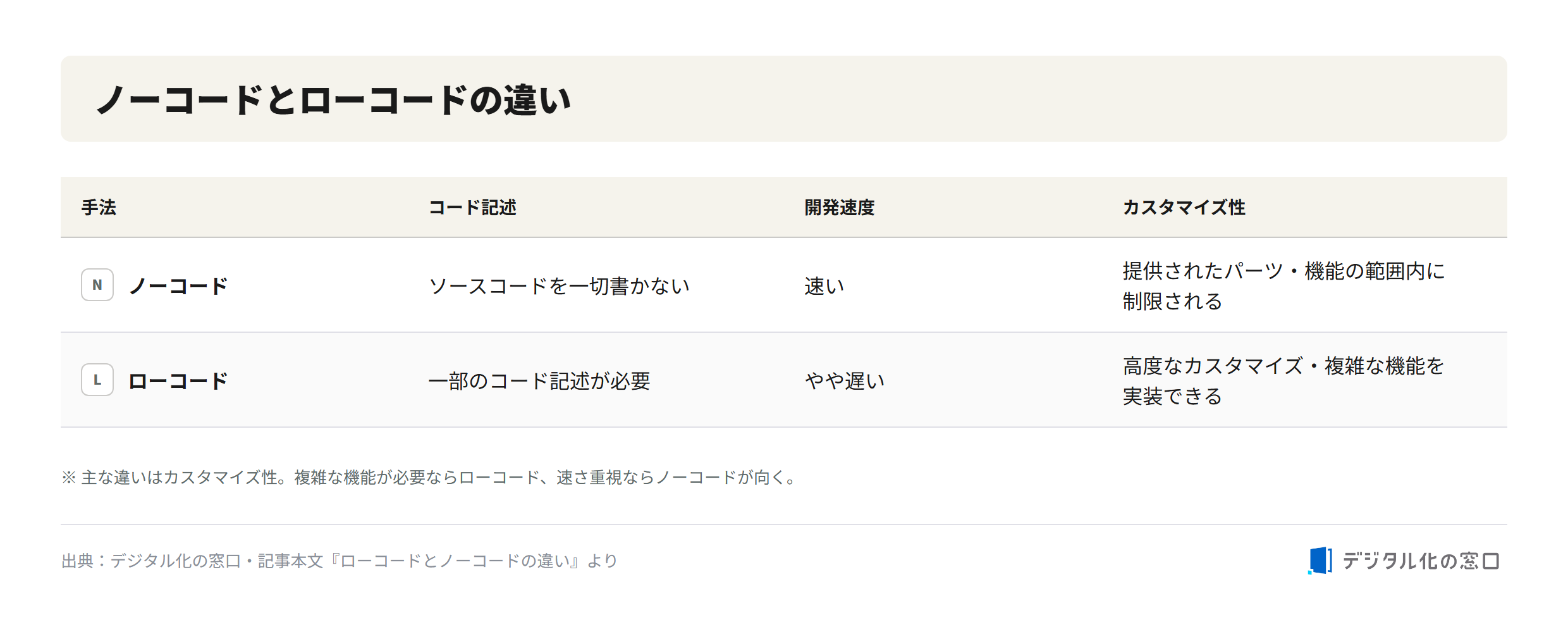Click the ローコード row label
This screenshot has height=634, width=1568.
pyautogui.click(x=178, y=381)
